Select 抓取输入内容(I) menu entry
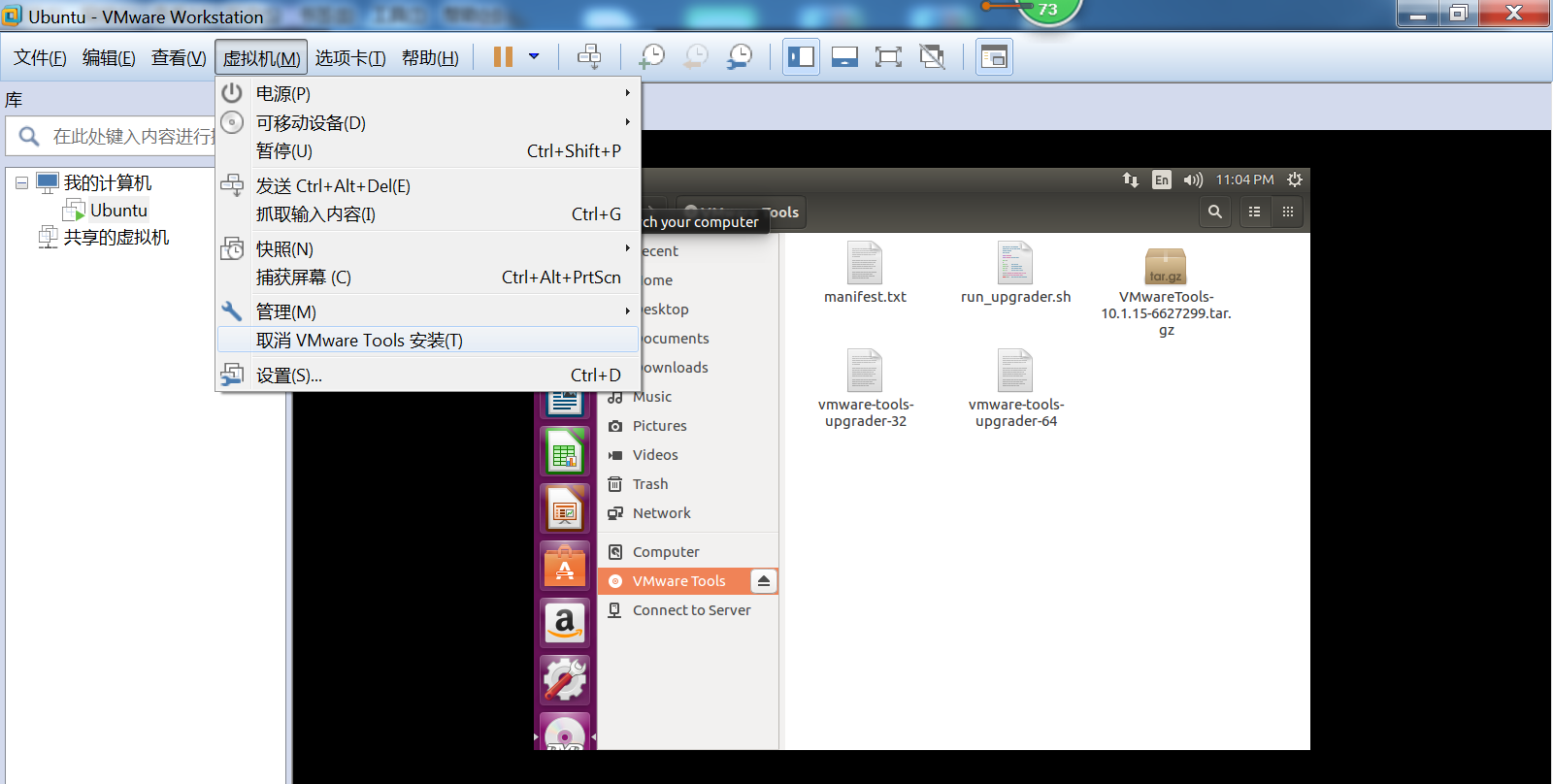1553x784 pixels. pos(428,214)
